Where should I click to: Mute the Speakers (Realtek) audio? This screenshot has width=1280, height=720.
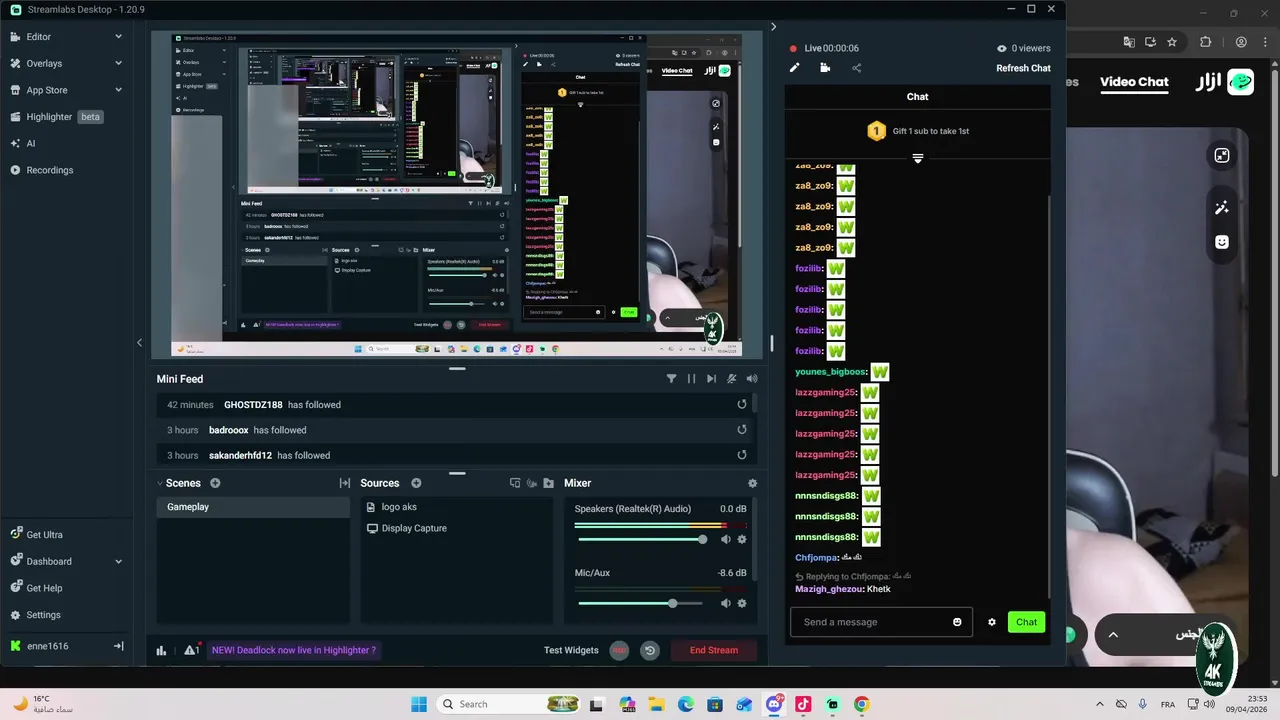(726, 539)
